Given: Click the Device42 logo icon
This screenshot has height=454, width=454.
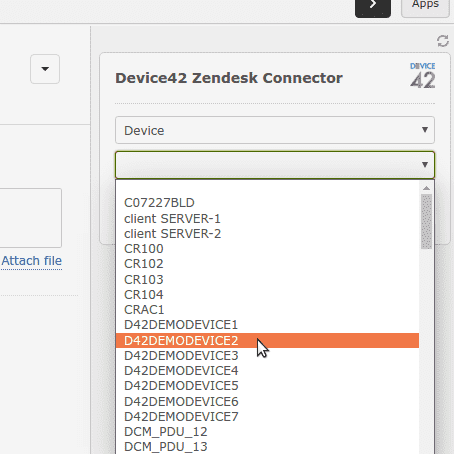Looking at the screenshot, I should click(423, 75).
